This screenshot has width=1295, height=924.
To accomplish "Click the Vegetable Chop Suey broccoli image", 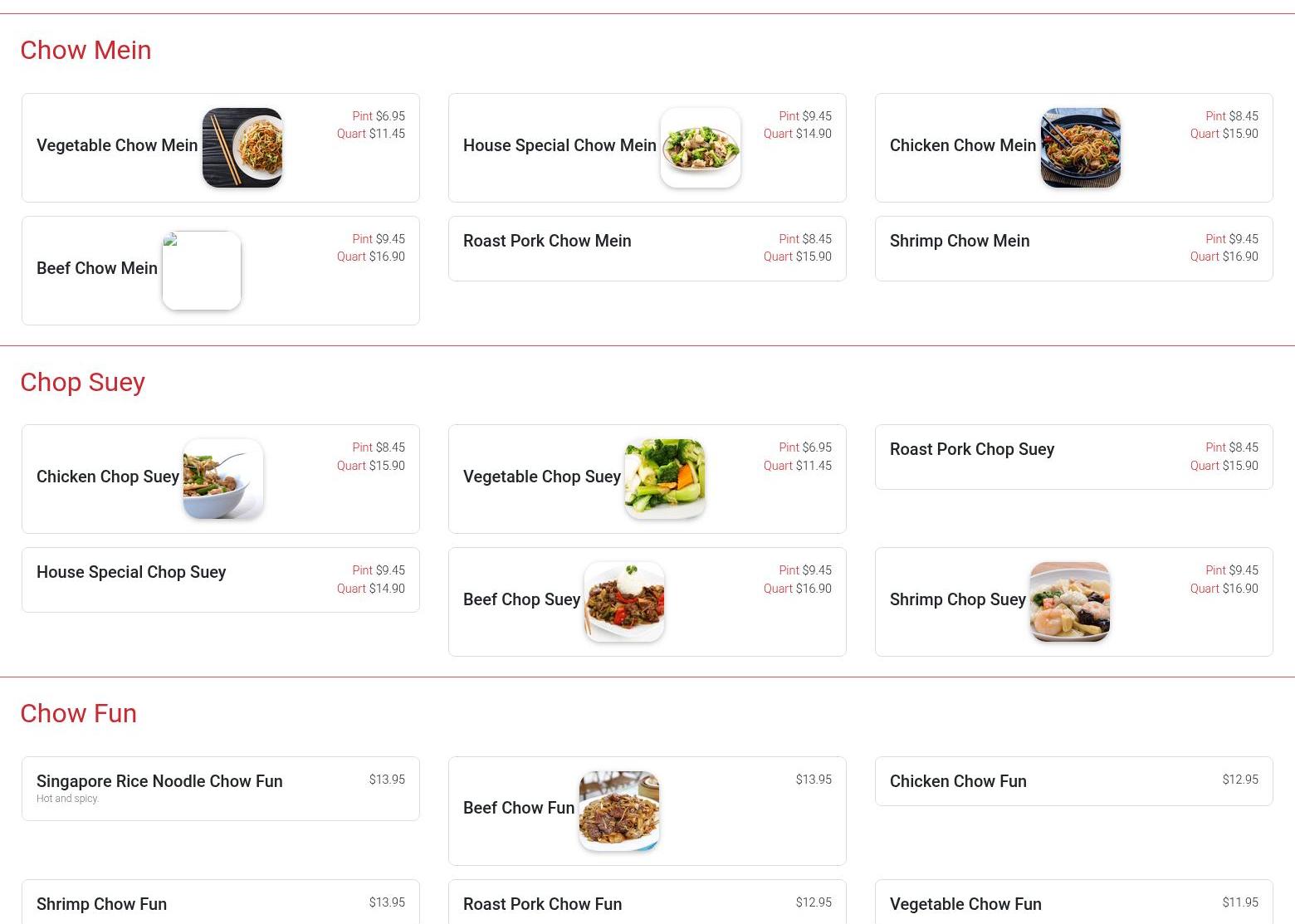I will pyautogui.click(x=665, y=479).
